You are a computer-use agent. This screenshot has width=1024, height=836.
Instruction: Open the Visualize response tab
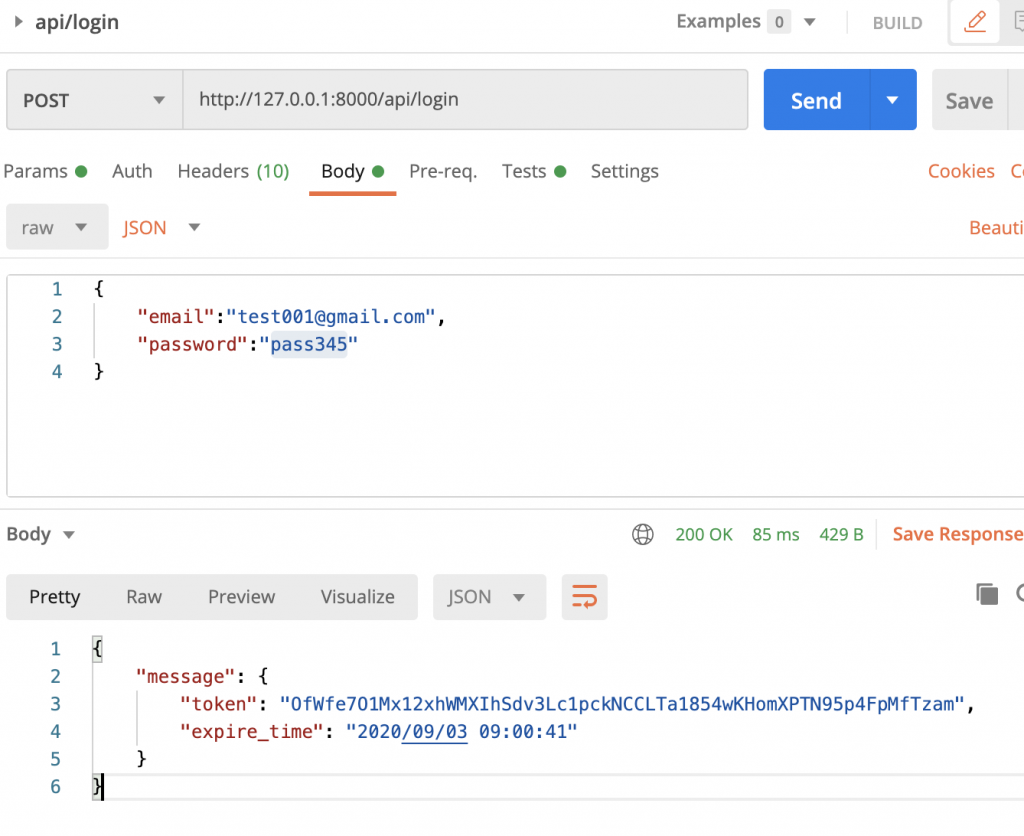tap(357, 597)
